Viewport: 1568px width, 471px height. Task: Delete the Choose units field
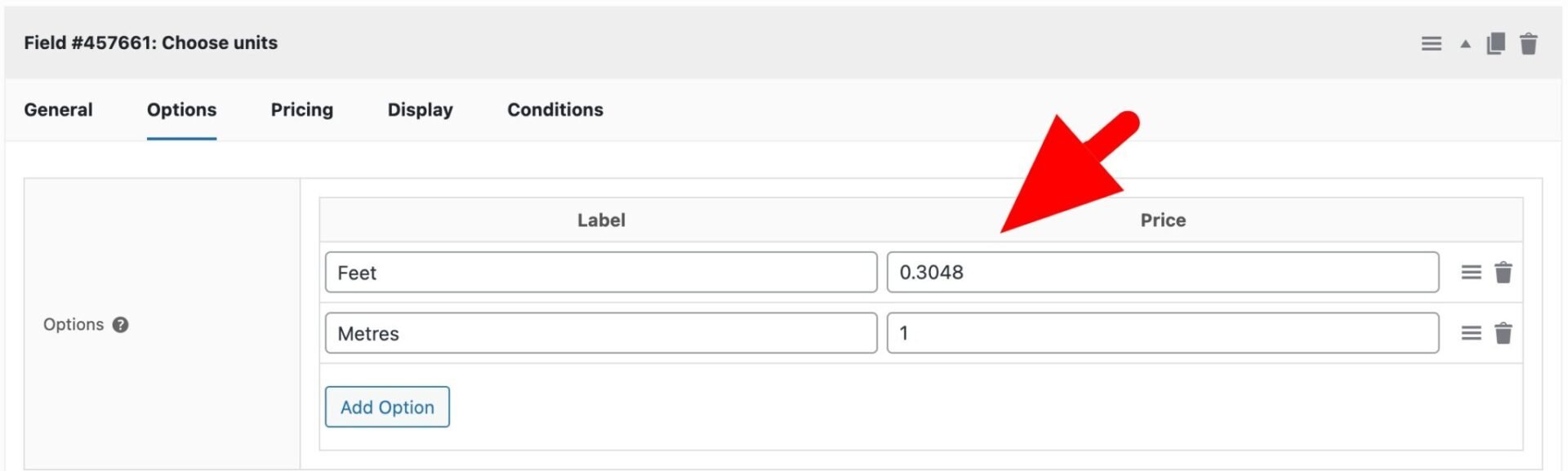(x=1530, y=43)
